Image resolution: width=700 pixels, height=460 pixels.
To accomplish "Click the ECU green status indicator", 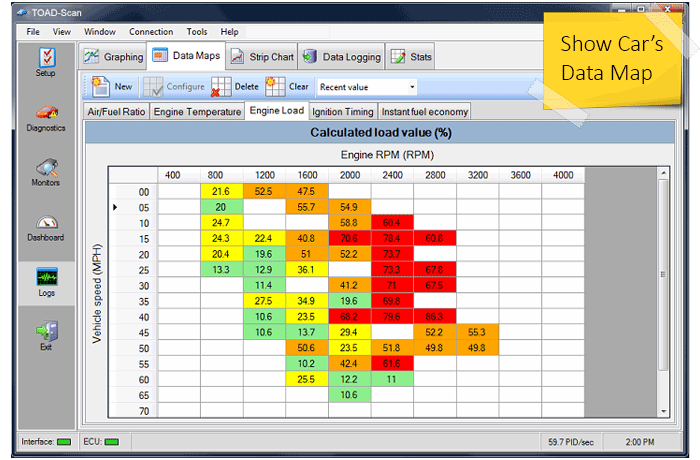I will (112, 442).
